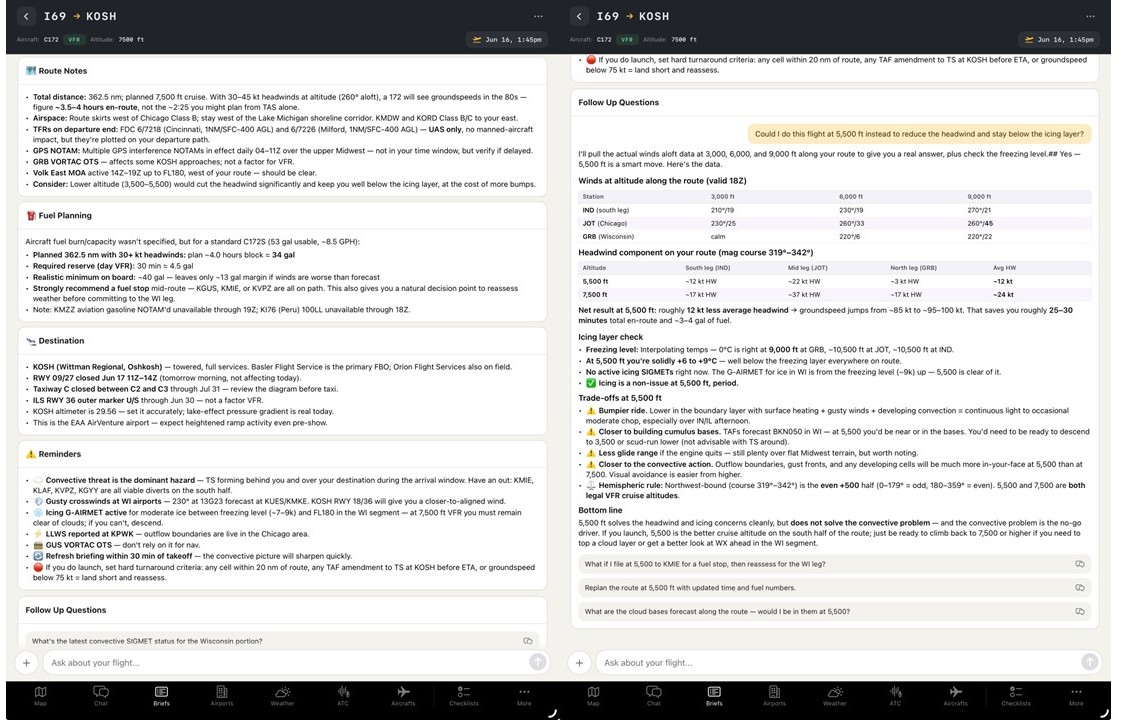Switch to Briefs tab in left pane
This screenshot has height=720, width=1121.
click(162, 696)
